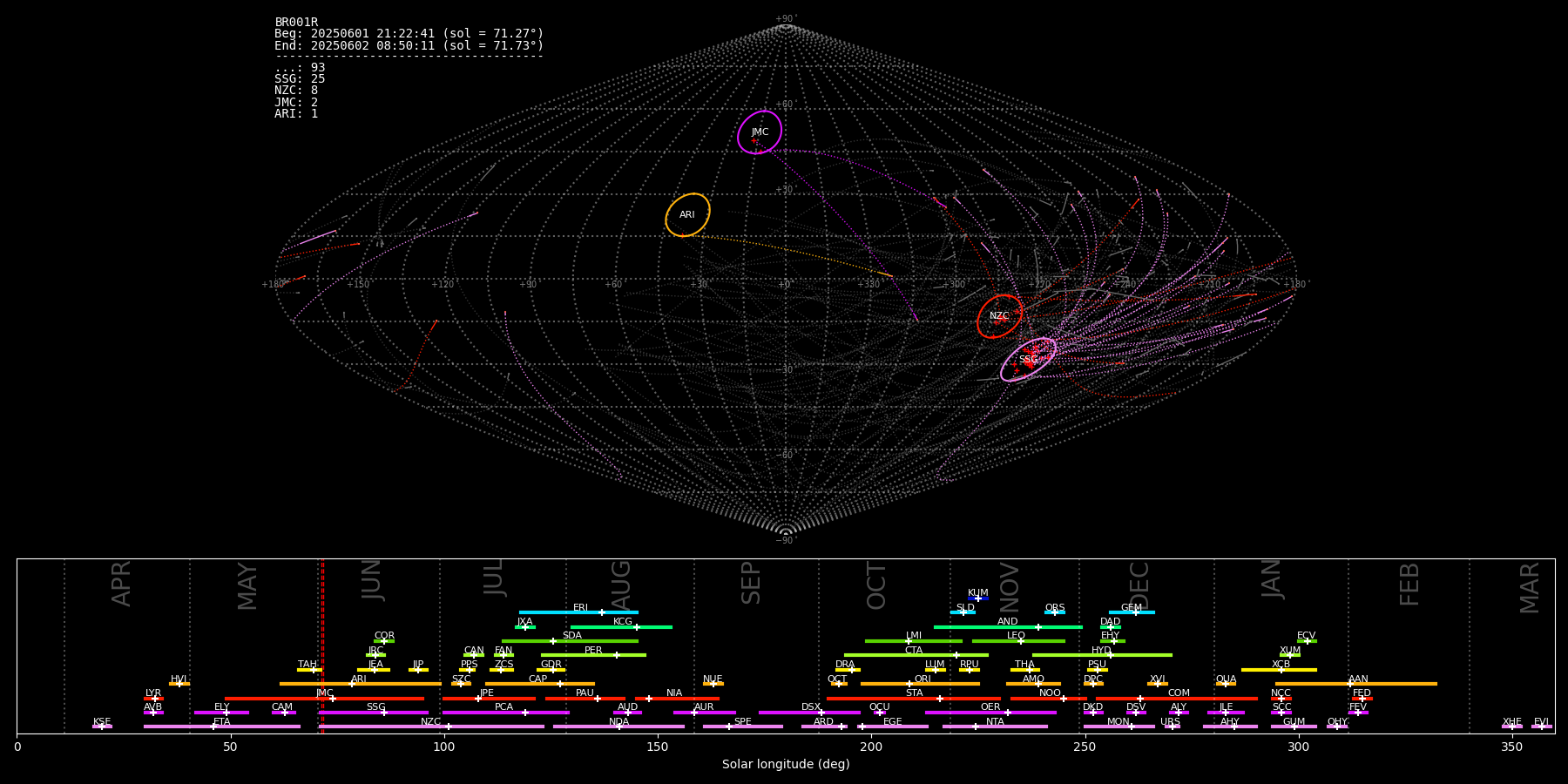Click the −90° label at the map bottom

(x=785, y=540)
